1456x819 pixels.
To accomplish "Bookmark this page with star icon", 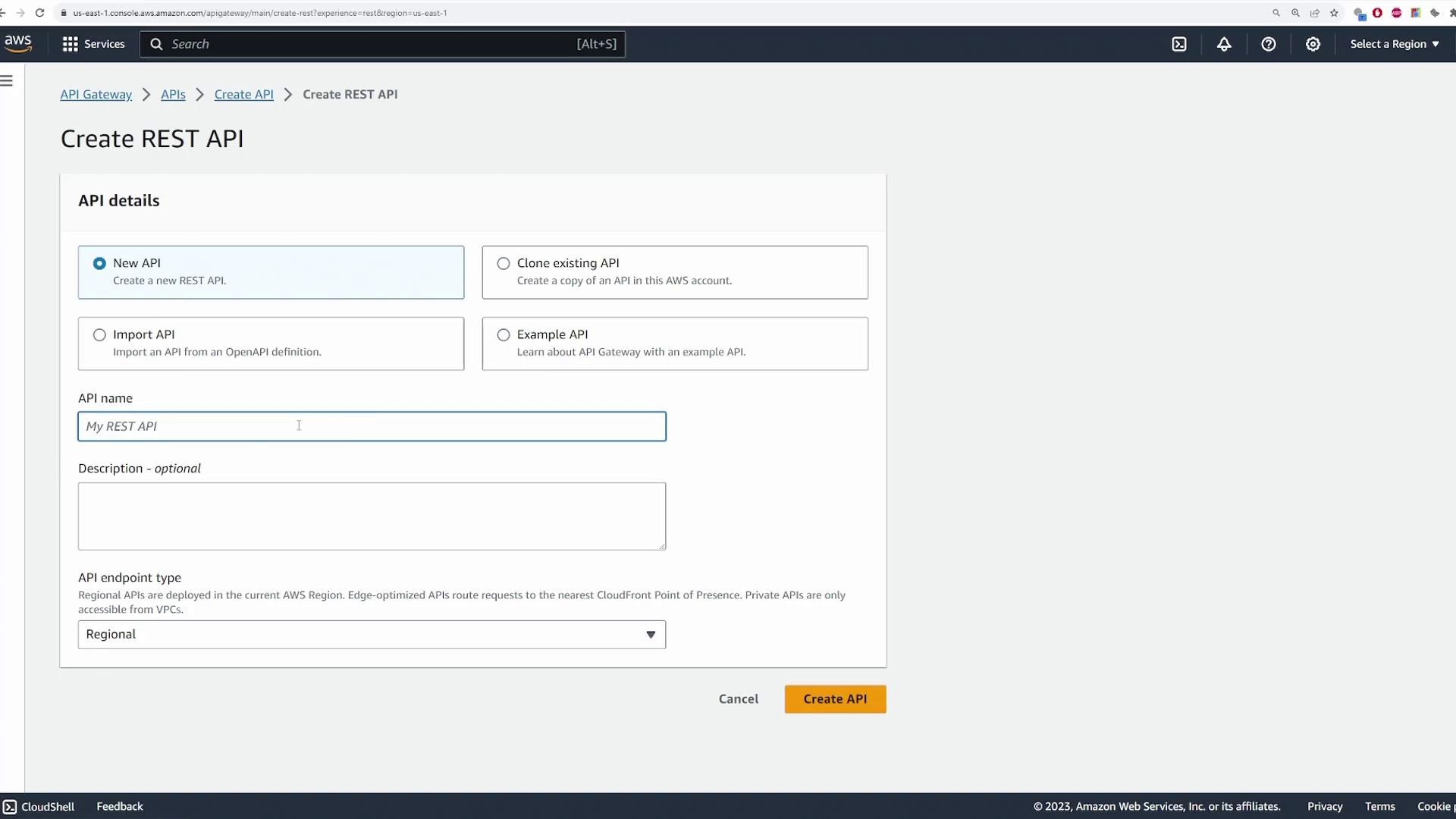I will (1334, 13).
